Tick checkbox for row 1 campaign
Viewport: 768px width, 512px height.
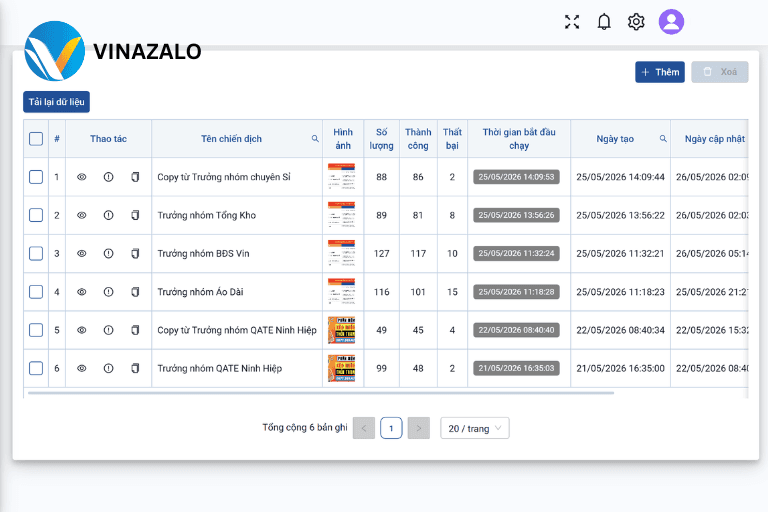pyautogui.click(x=36, y=177)
